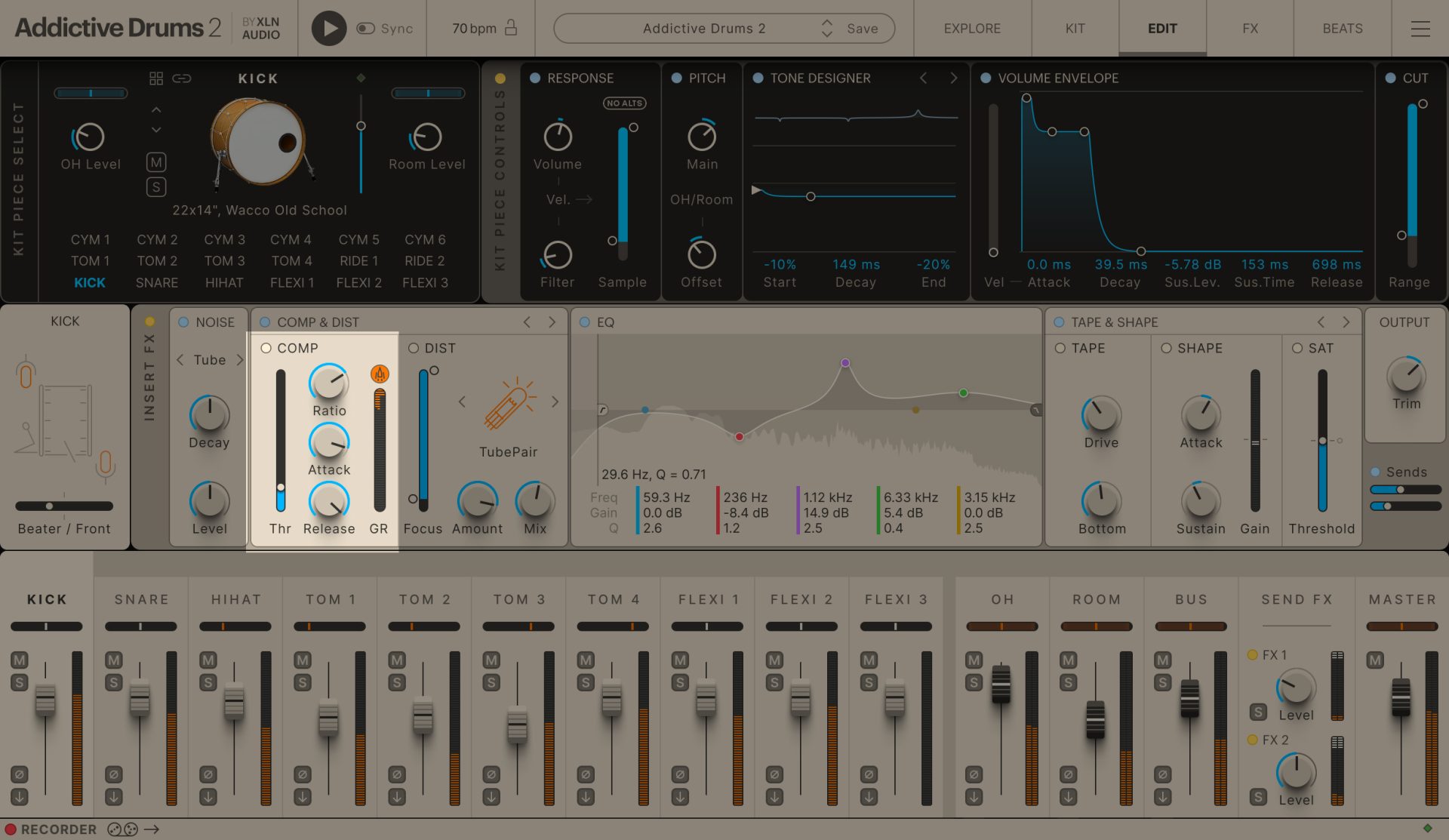Click KICK channel down-arrow output icon
Screen dimensions: 1449x840
19,796
